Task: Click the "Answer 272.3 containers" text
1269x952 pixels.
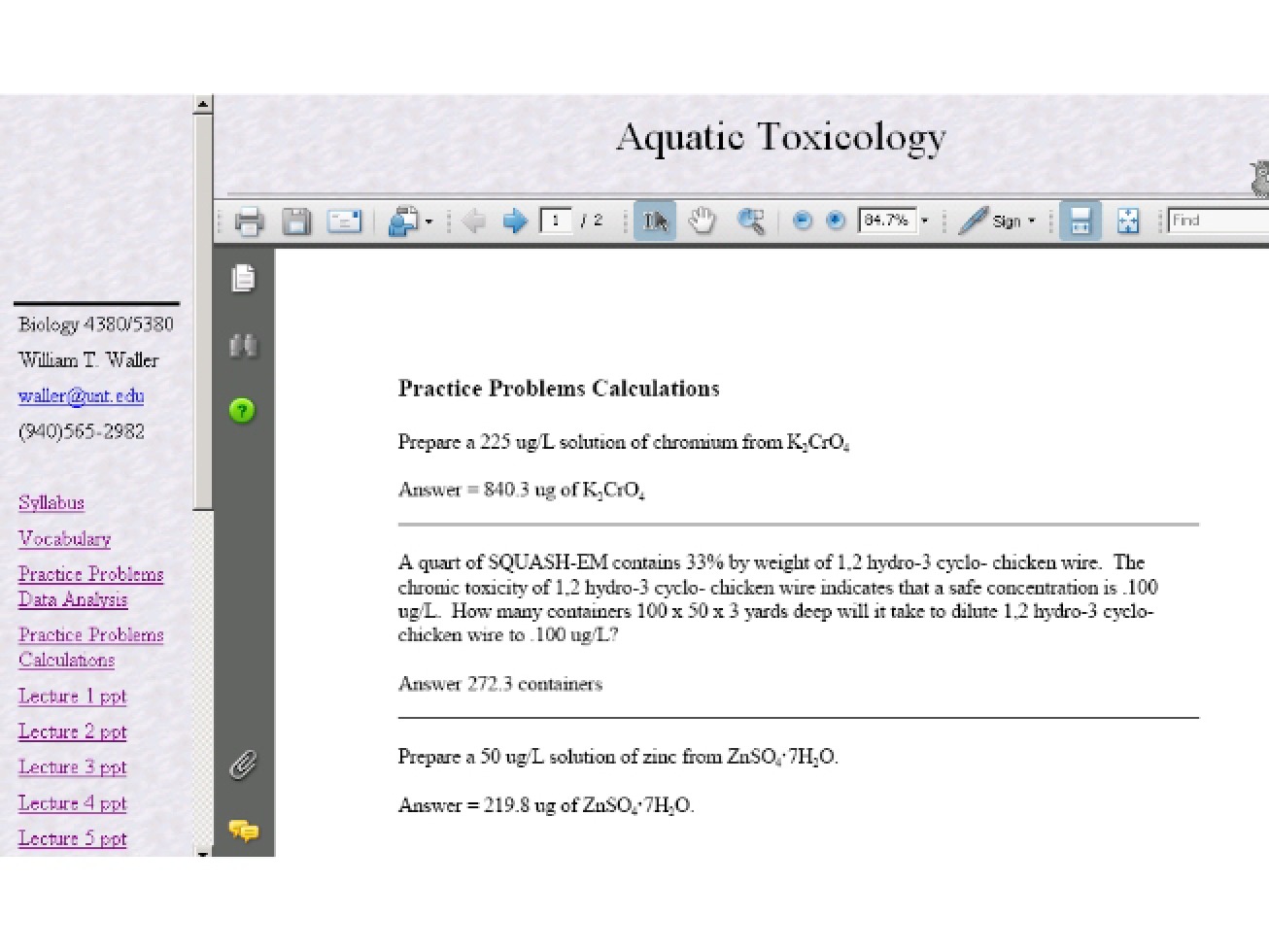Action: [x=500, y=684]
